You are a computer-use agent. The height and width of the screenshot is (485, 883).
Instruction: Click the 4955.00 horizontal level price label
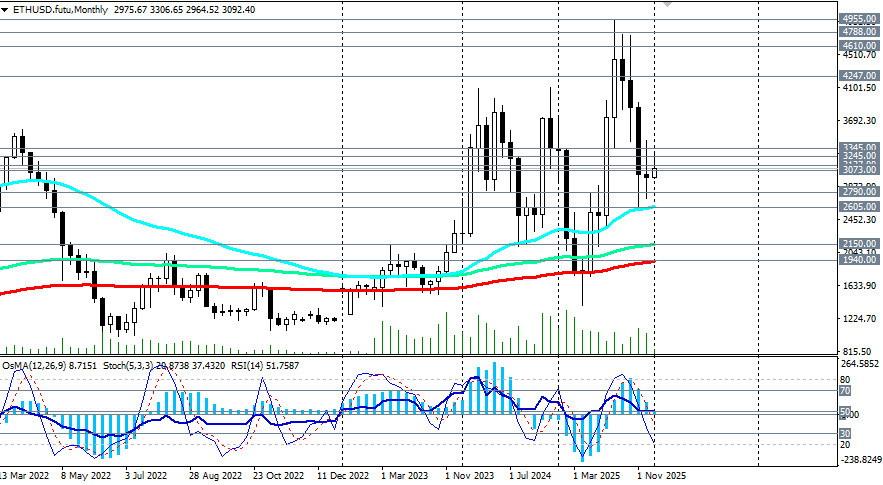(x=859, y=19)
